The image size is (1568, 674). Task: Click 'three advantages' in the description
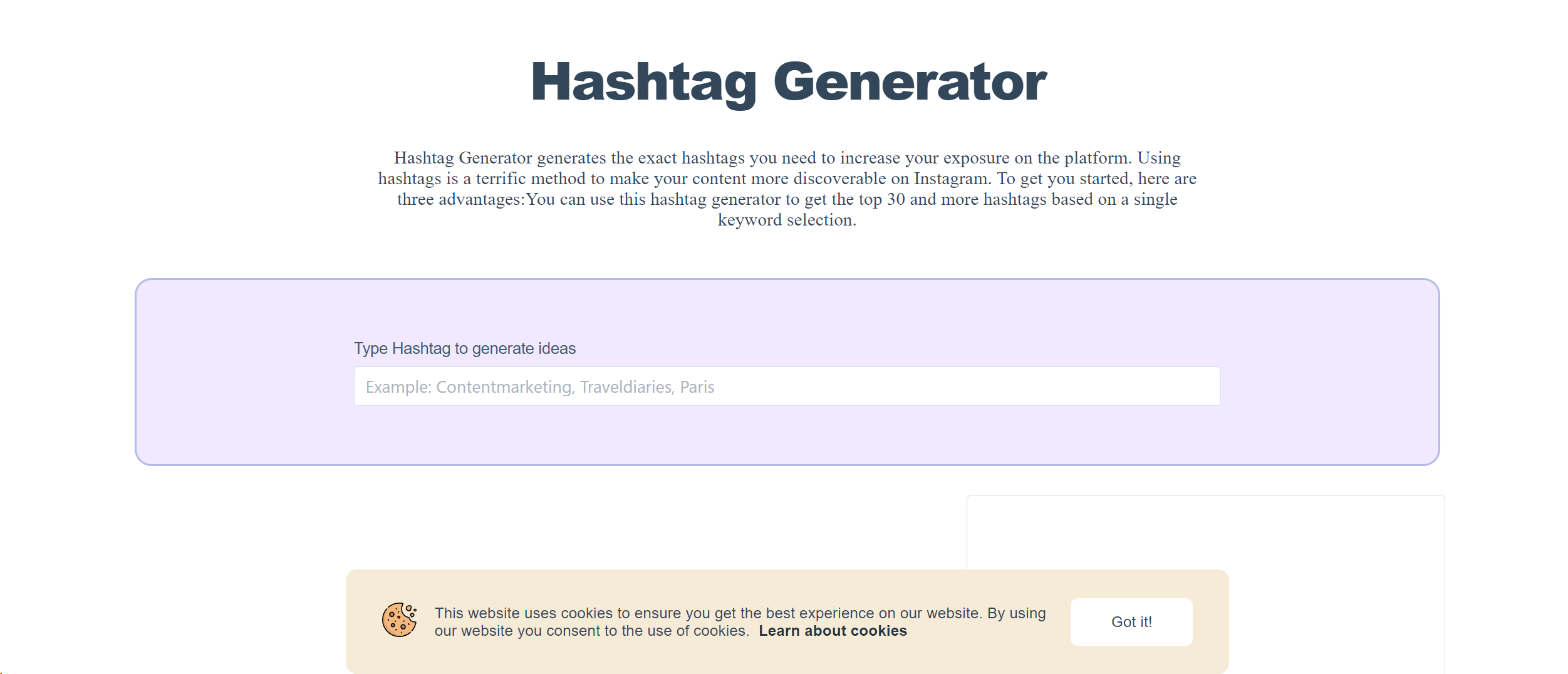point(459,199)
